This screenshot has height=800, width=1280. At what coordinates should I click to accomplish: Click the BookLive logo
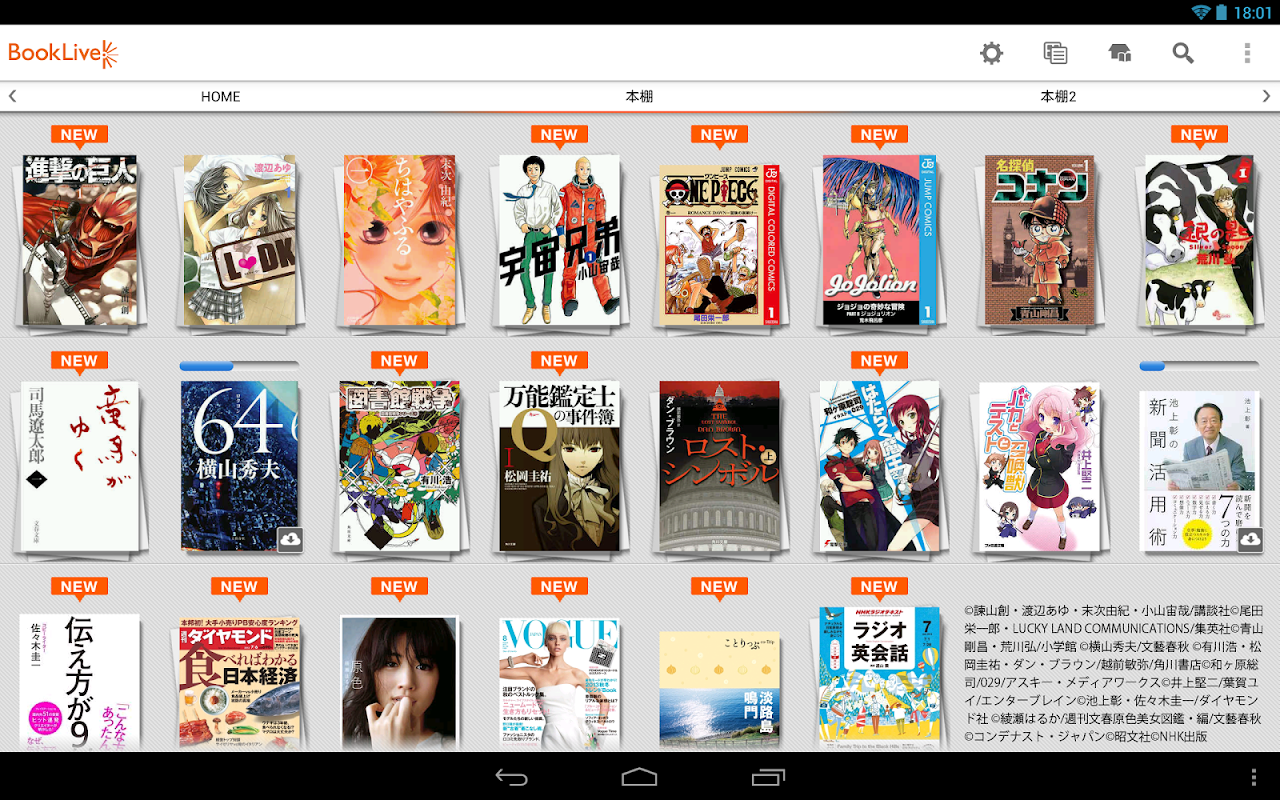(x=64, y=53)
